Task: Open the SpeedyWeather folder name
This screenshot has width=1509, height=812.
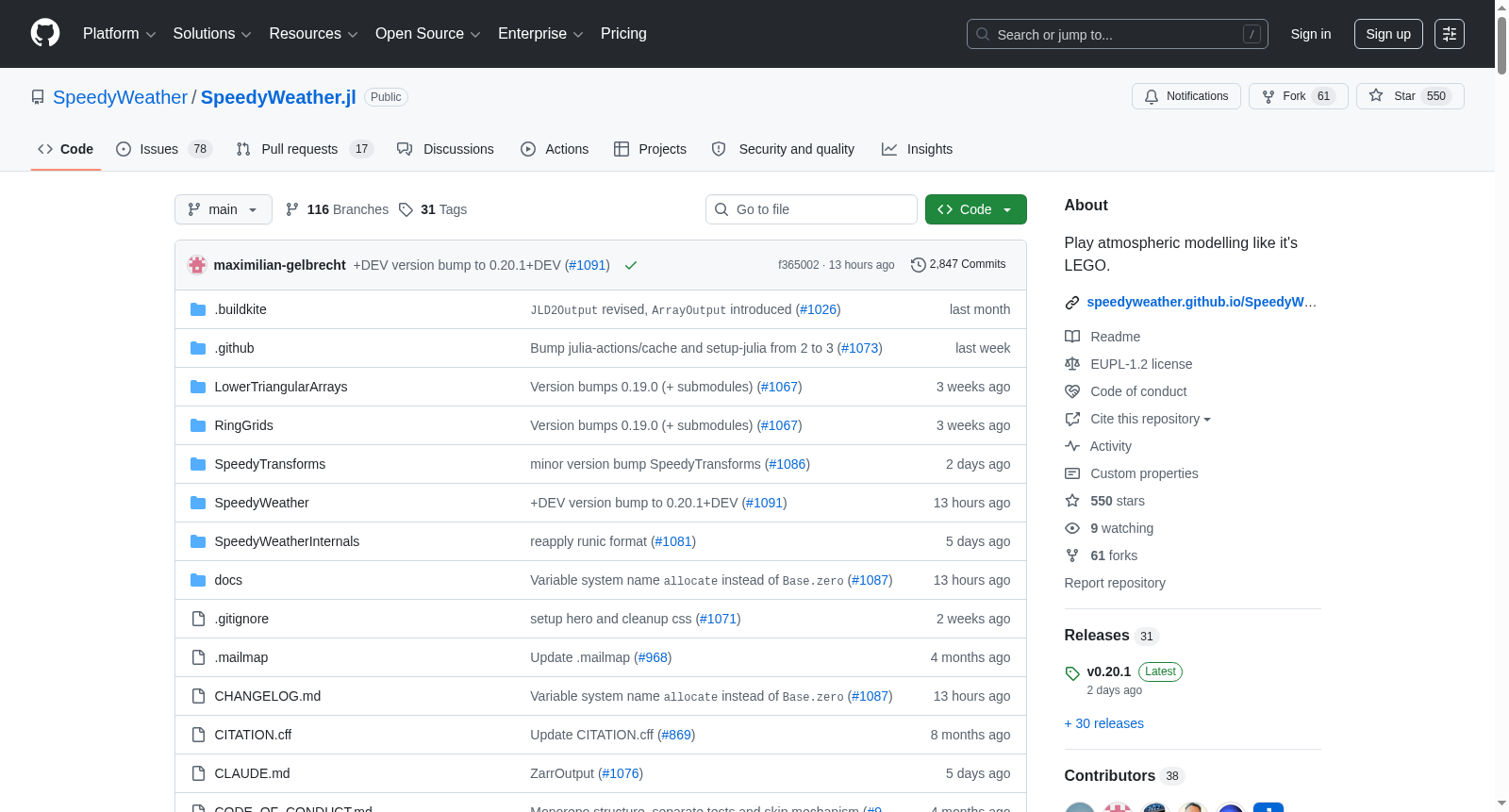Action: tap(262, 503)
